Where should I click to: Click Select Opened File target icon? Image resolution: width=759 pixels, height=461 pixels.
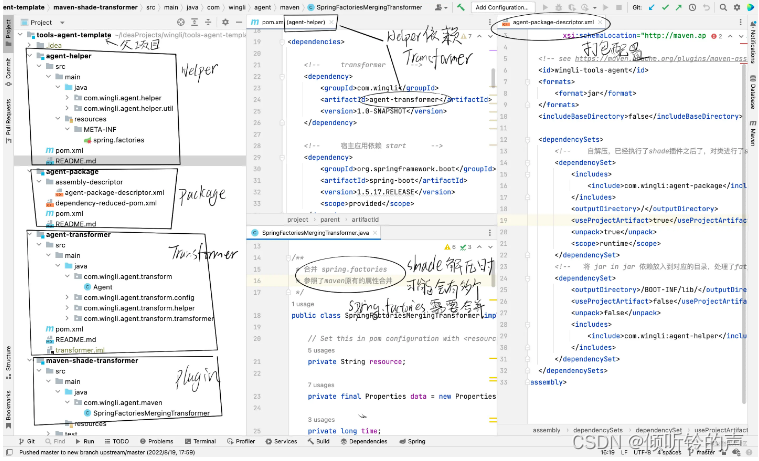[181, 22]
